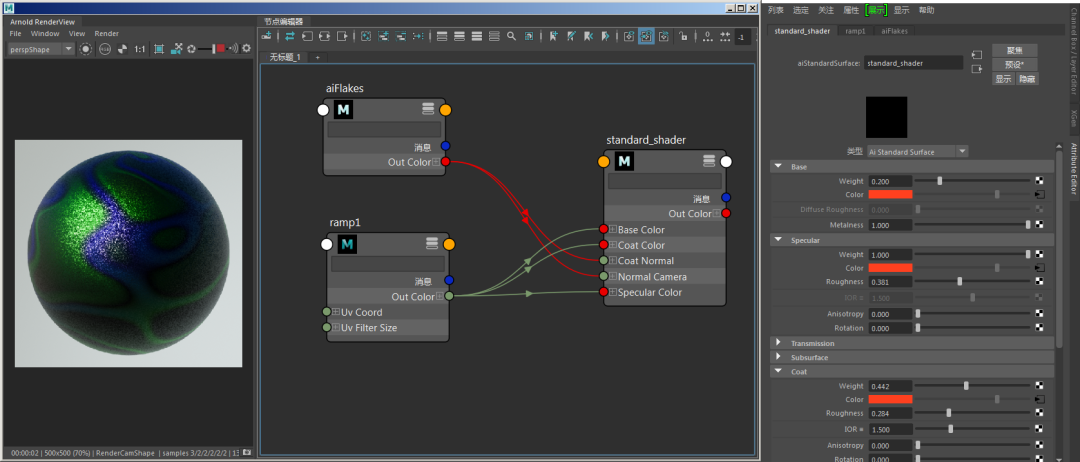This screenshot has width=1080, height=462.
Task: Click the crop region icon in RenderView
Action: tap(159, 49)
